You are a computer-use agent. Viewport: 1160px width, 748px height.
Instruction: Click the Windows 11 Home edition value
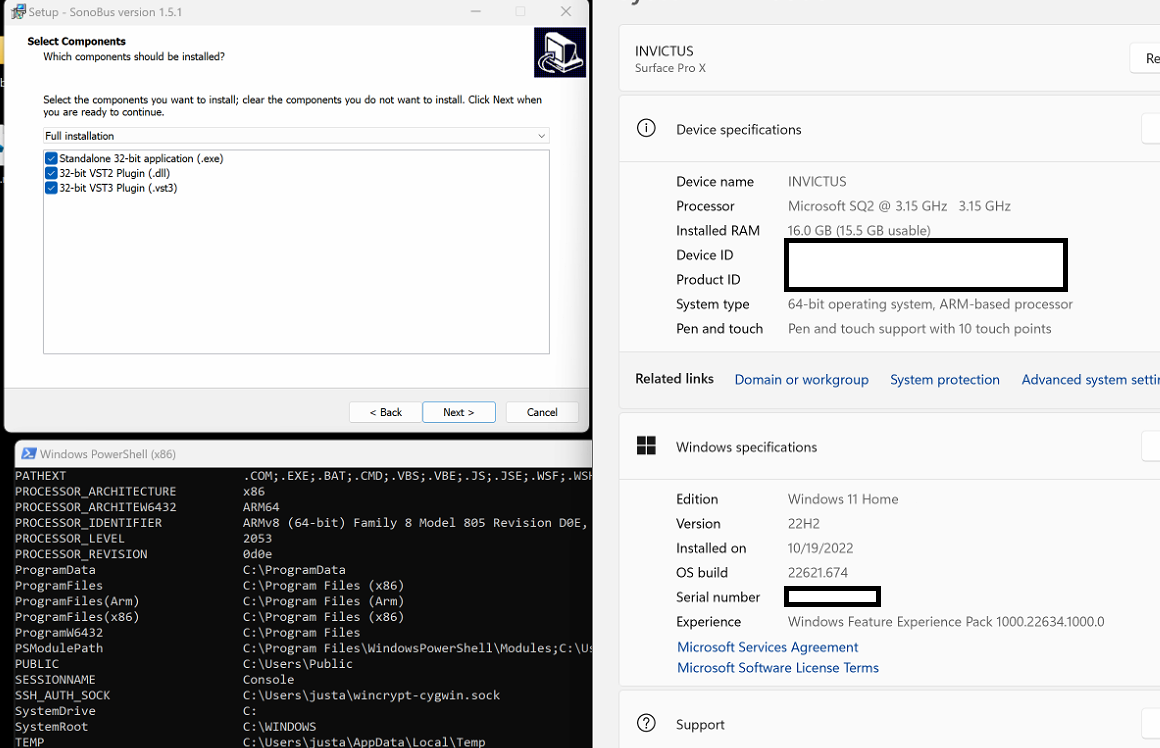coord(843,499)
